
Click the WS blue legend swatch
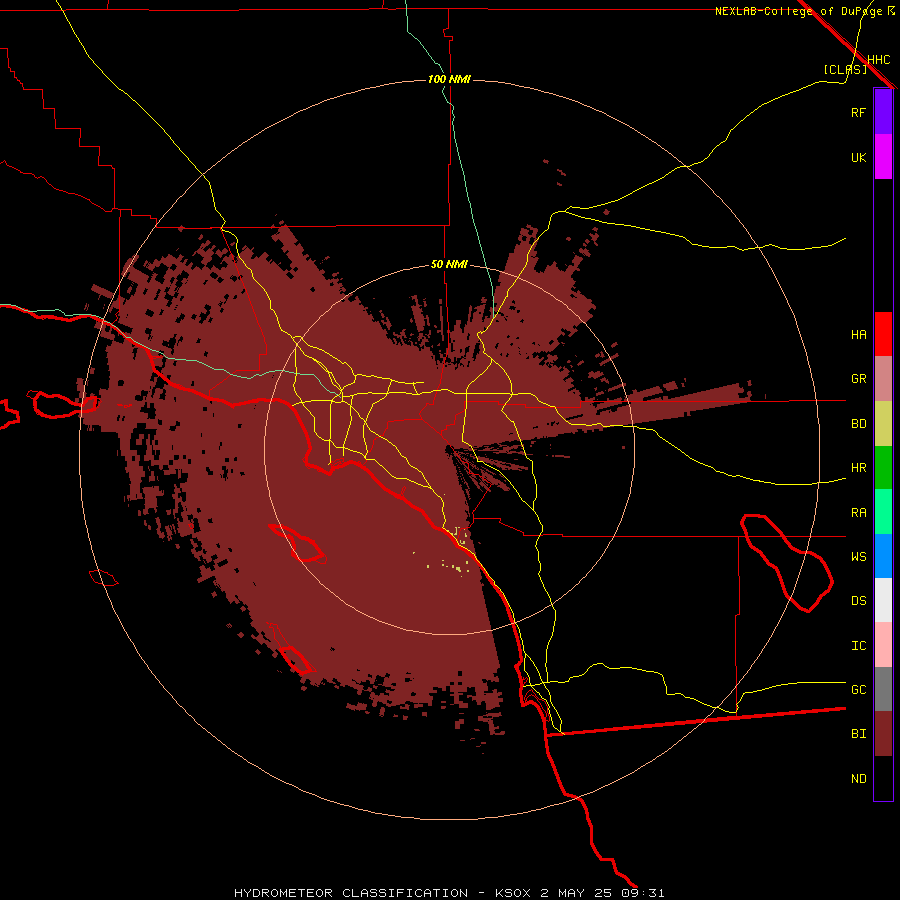point(883,556)
